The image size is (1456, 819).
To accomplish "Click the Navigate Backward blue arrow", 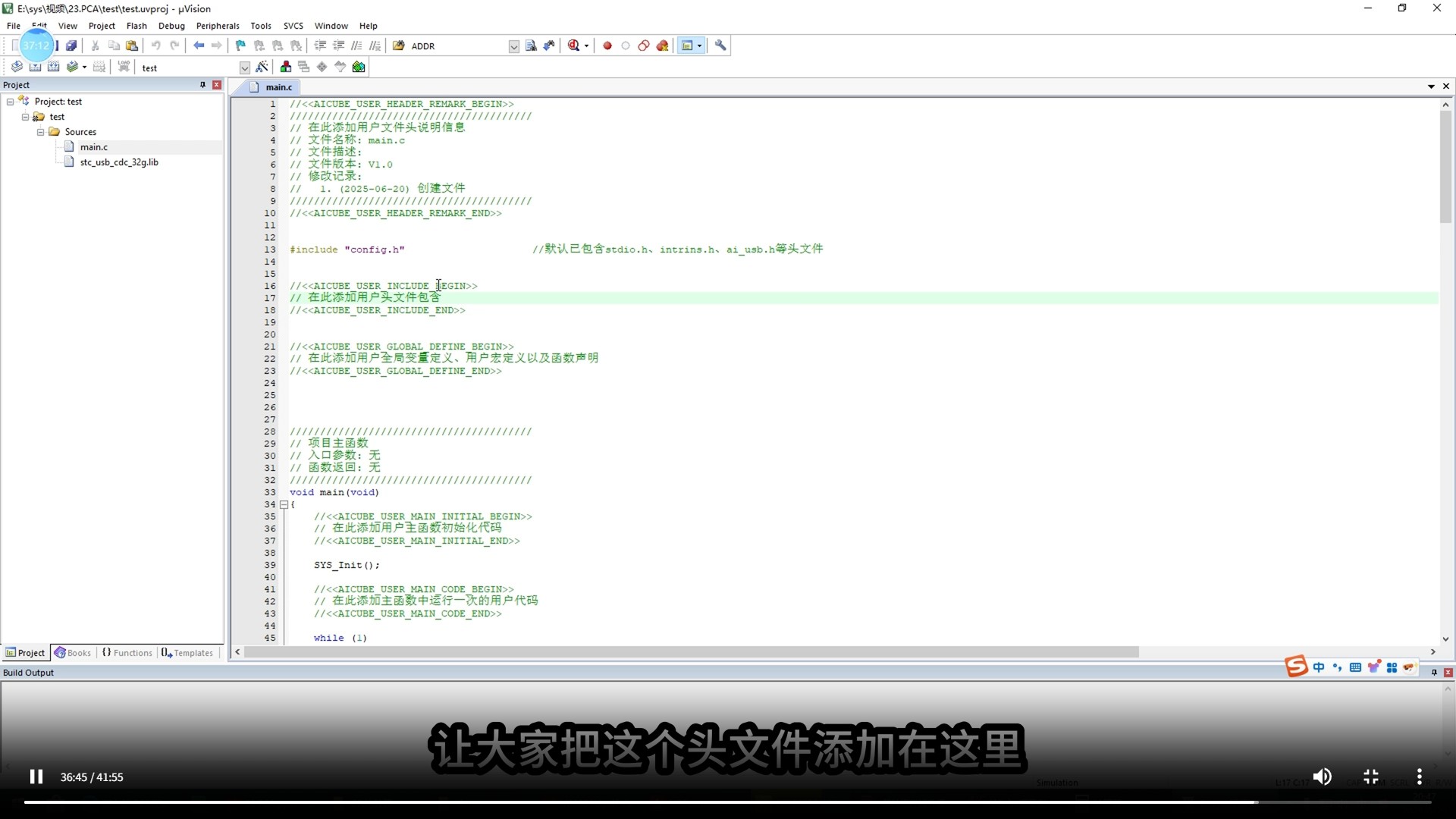I will (199, 45).
